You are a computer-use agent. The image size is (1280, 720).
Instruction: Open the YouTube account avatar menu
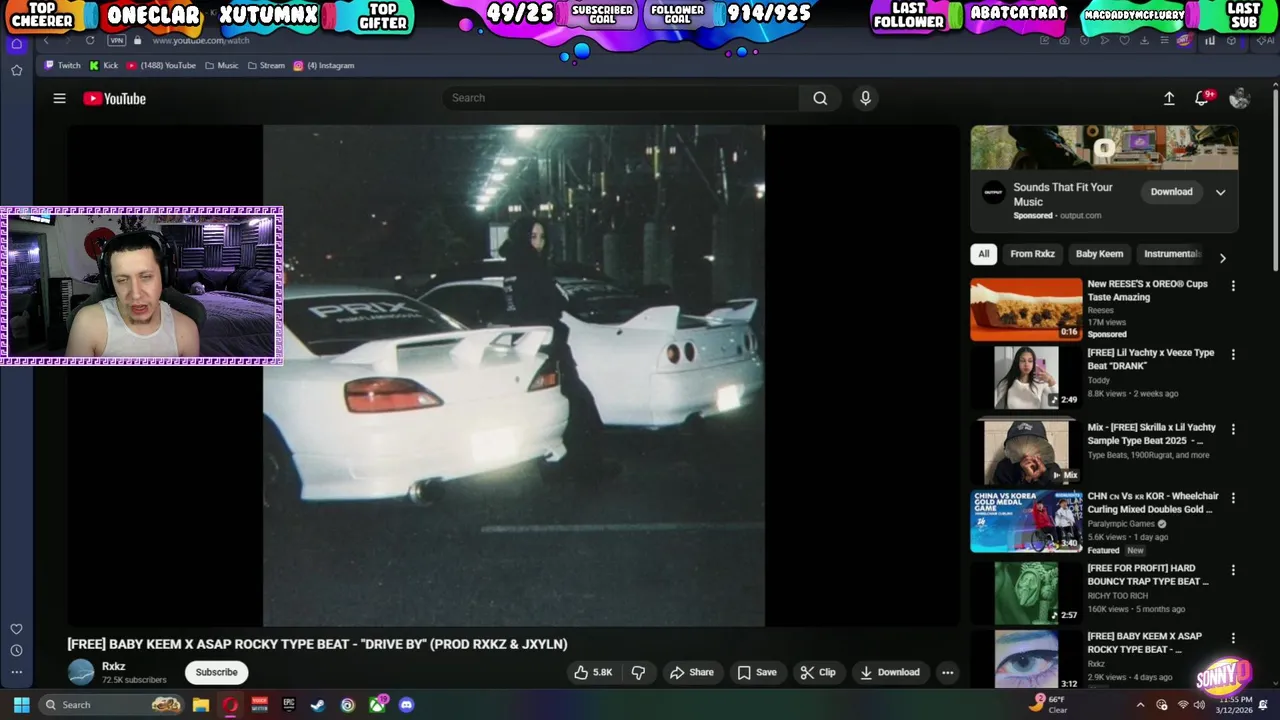click(1239, 98)
